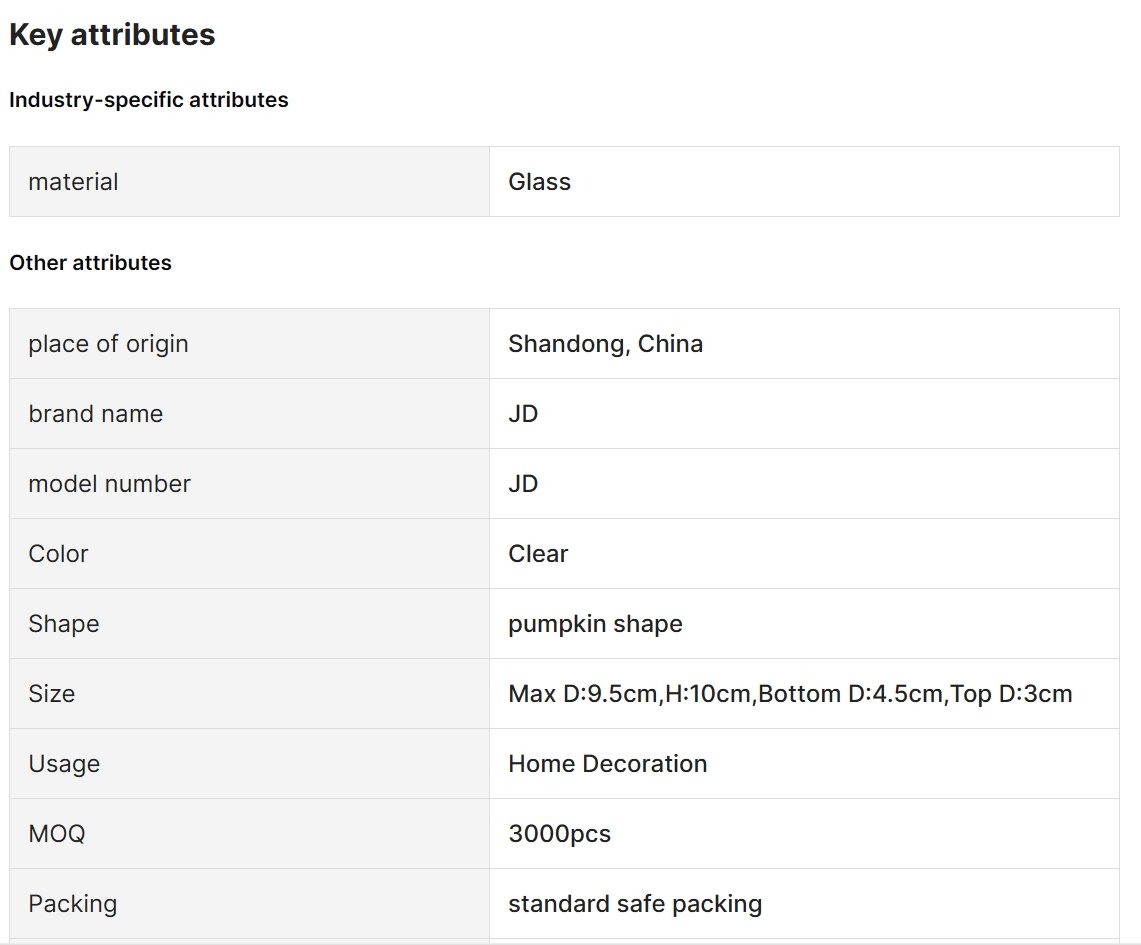
Task: Click the 'Industry-specific attributes' subheading
Action: click(x=149, y=100)
